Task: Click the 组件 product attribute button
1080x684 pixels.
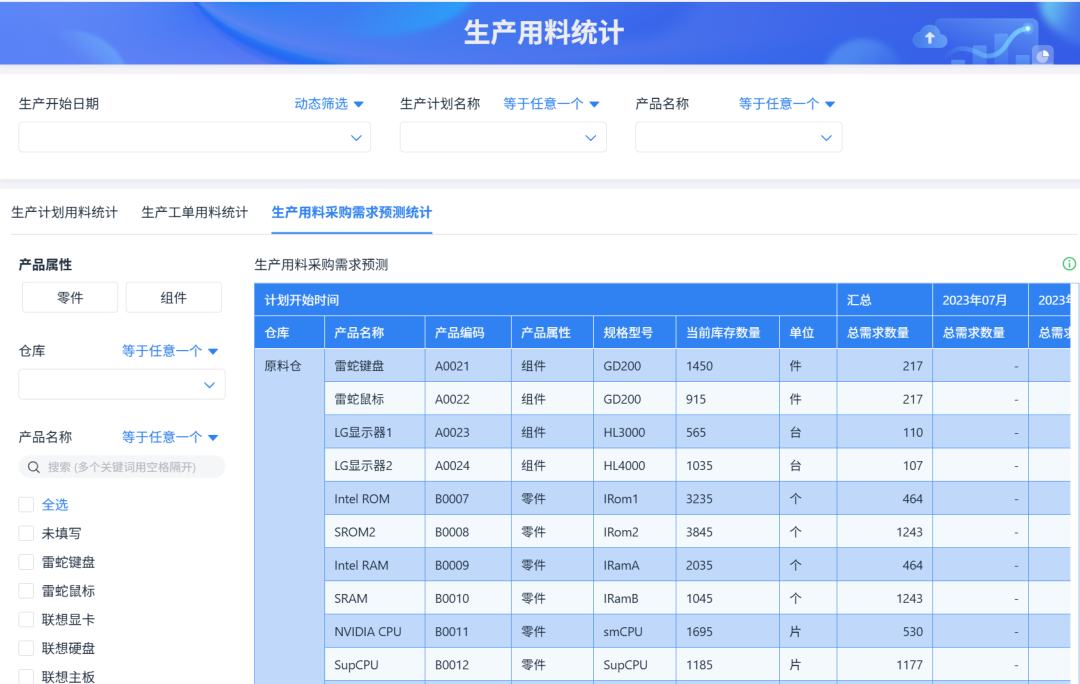Action: point(174,297)
